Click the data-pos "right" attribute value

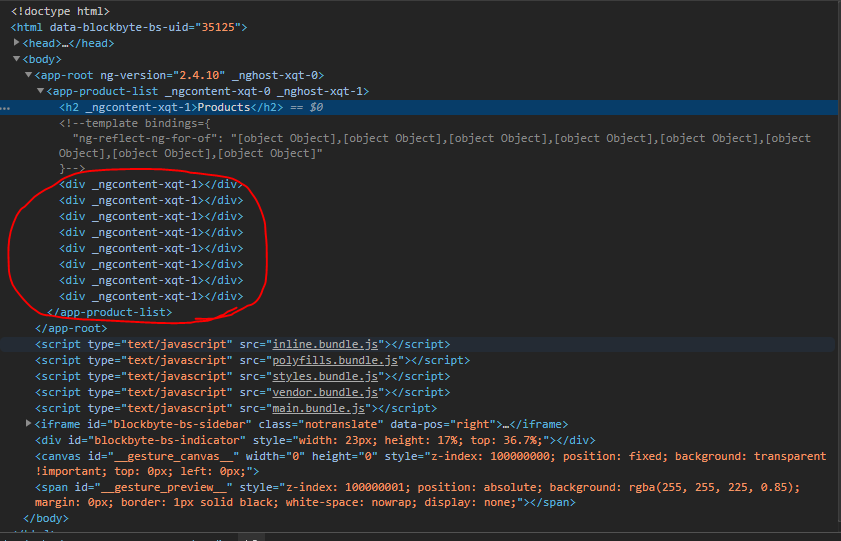click(473, 424)
